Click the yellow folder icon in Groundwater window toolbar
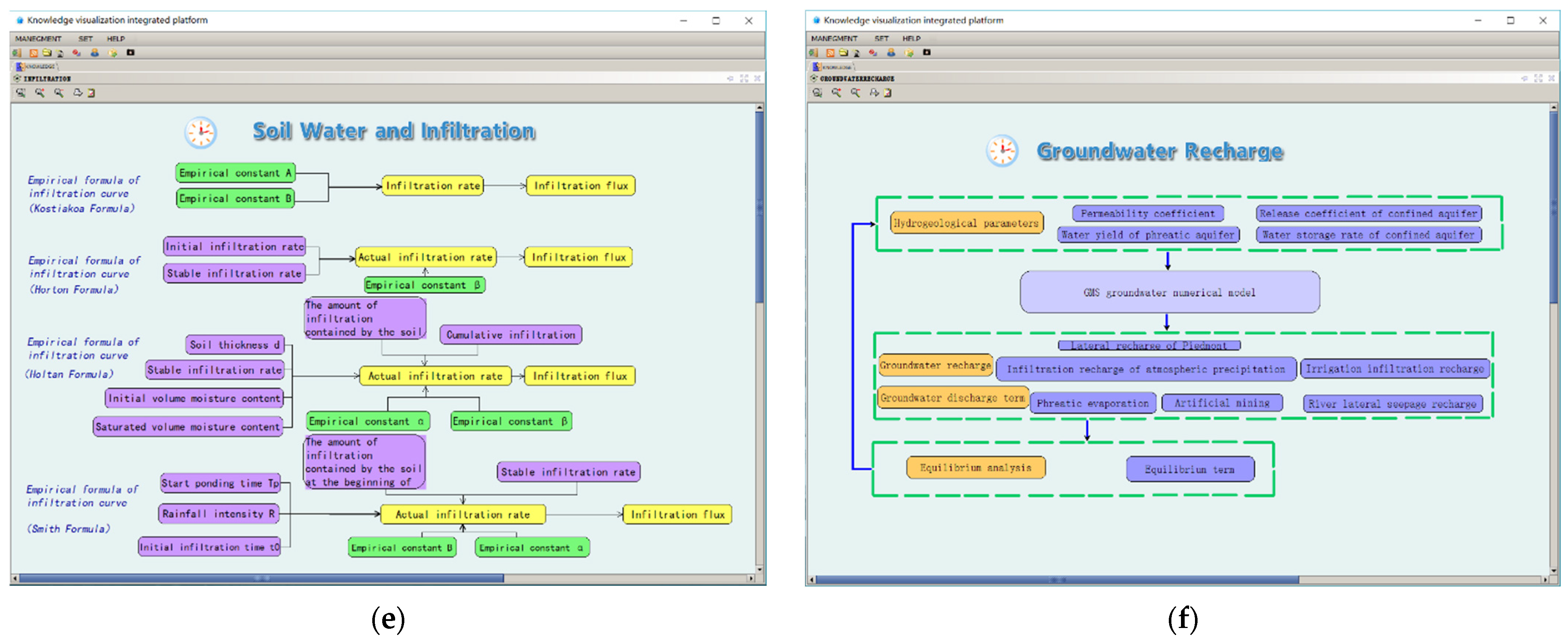1568x642 pixels. [x=843, y=53]
